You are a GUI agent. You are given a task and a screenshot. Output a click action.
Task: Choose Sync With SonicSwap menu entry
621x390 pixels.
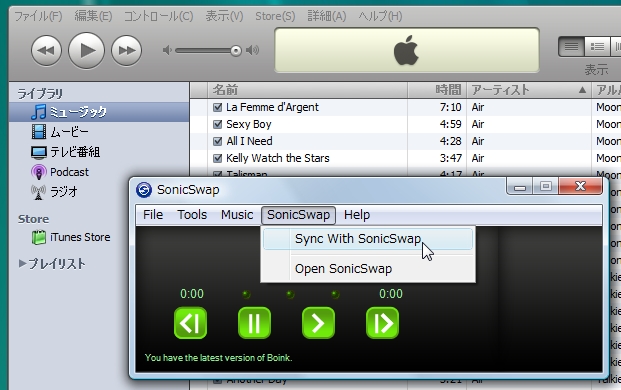tap(368, 239)
